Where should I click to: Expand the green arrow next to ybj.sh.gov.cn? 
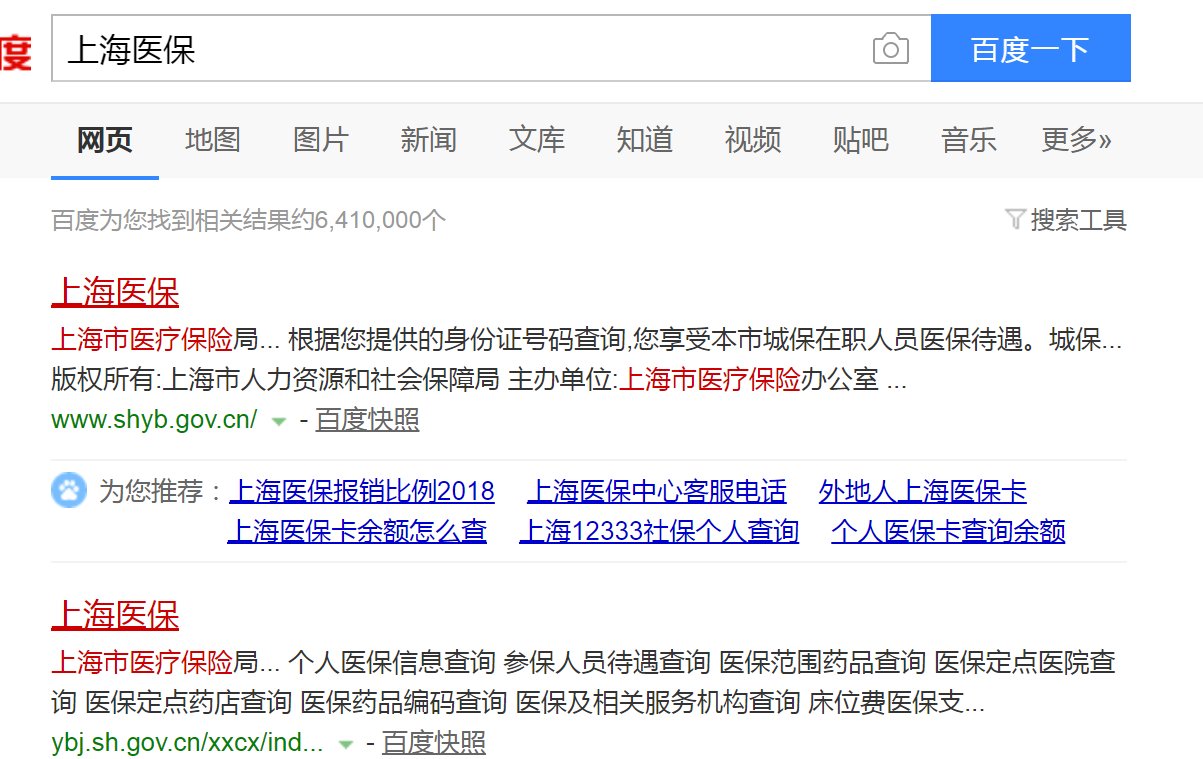click(344, 744)
